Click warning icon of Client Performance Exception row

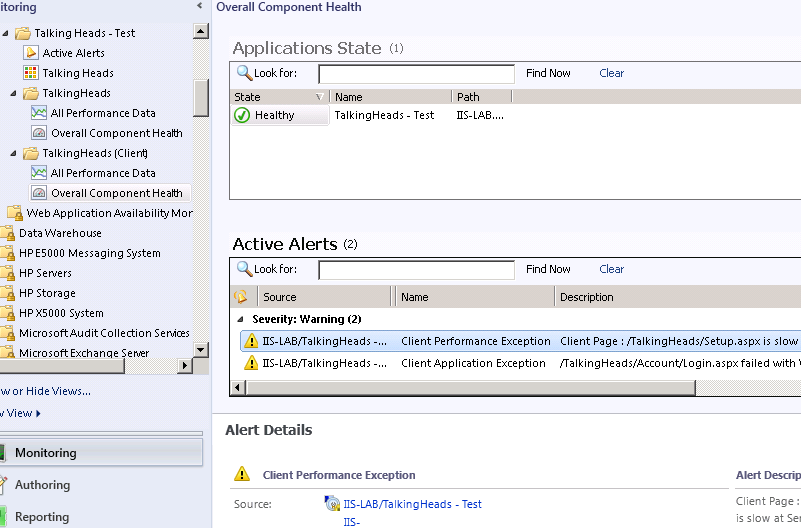pos(251,341)
